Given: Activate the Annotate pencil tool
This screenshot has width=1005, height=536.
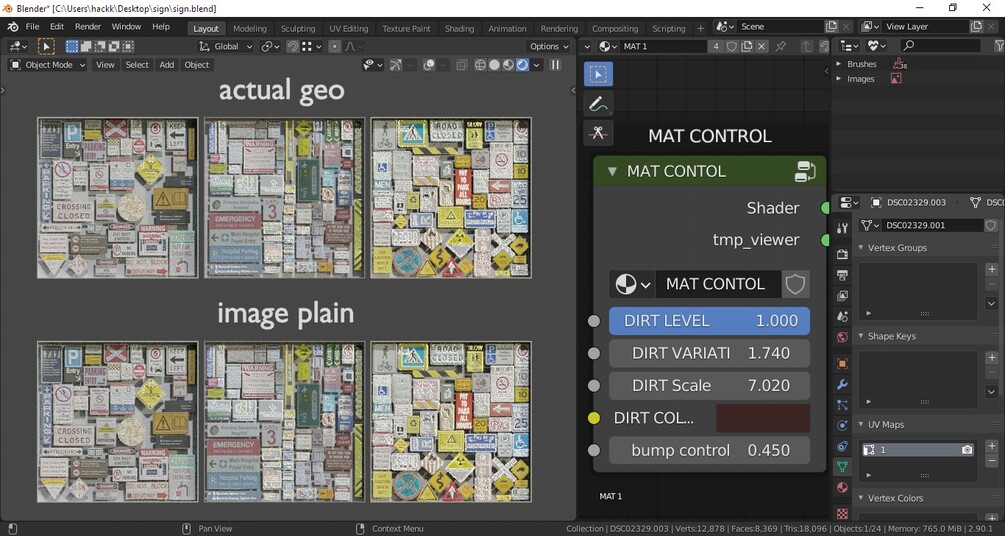Looking at the screenshot, I should coord(598,104).
